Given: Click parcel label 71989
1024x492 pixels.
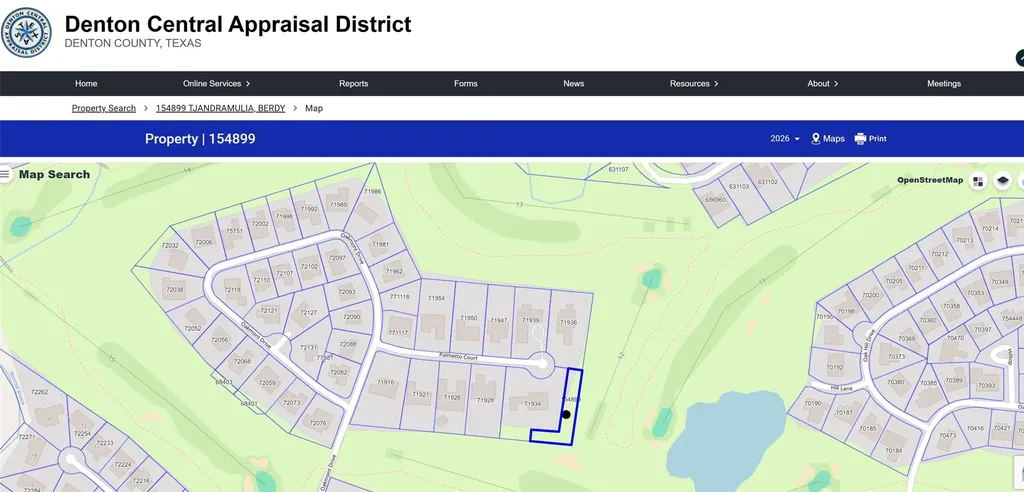Looking at the screenshot, I should tap(338, 205).
